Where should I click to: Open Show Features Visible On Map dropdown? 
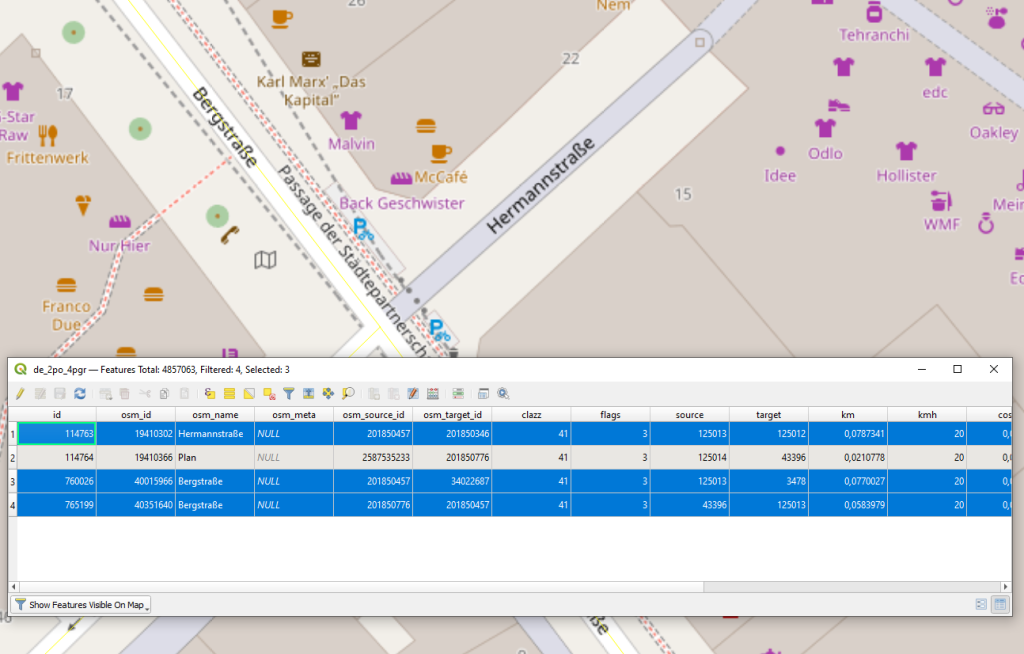coord(81,604)
